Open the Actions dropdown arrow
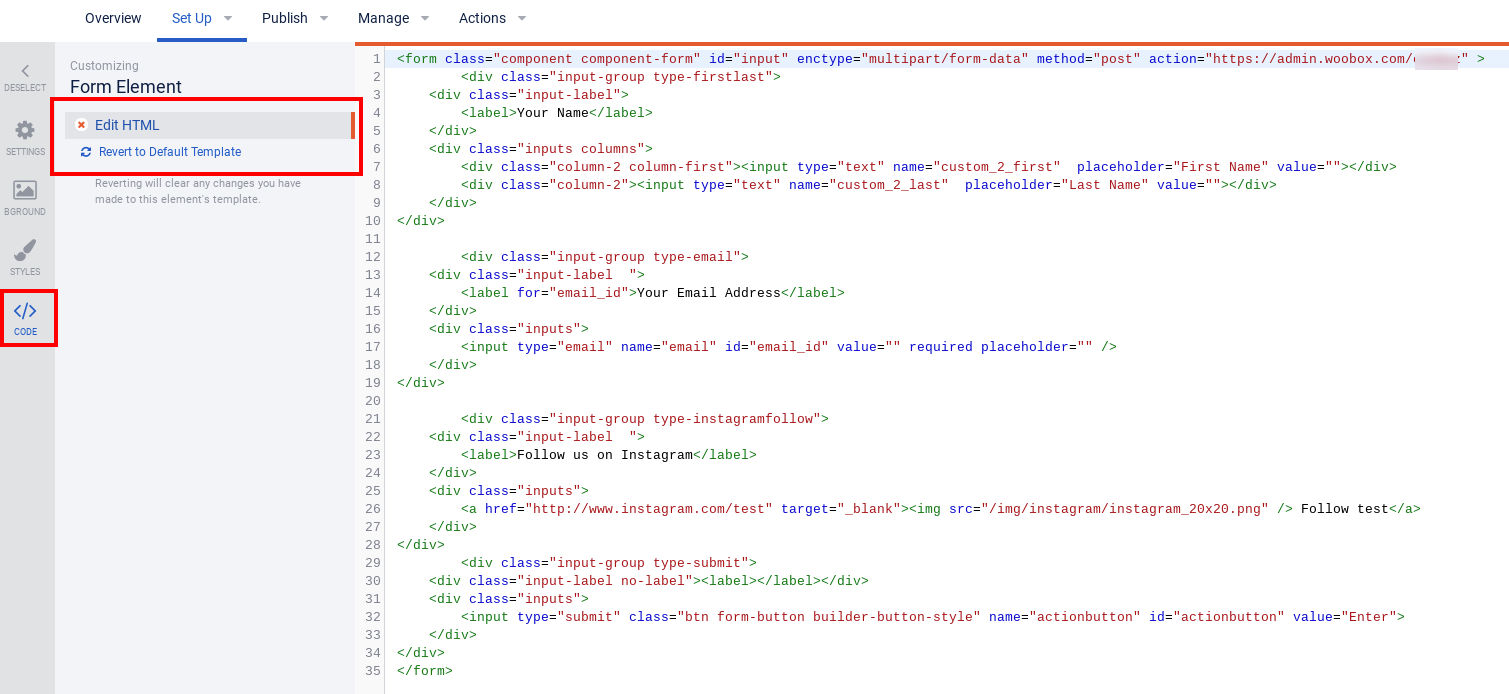Screen dimensions: 1509x694 (x=522, y=19)
